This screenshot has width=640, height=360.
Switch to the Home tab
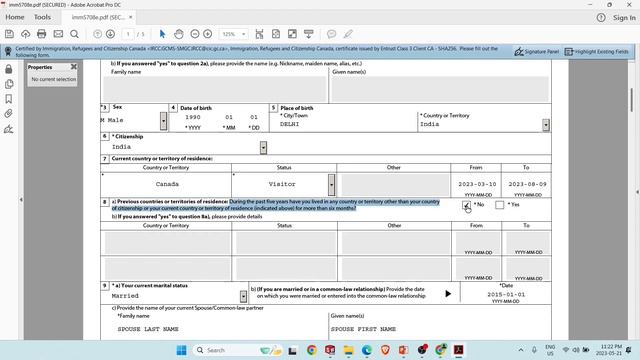[x=15, y=17]
